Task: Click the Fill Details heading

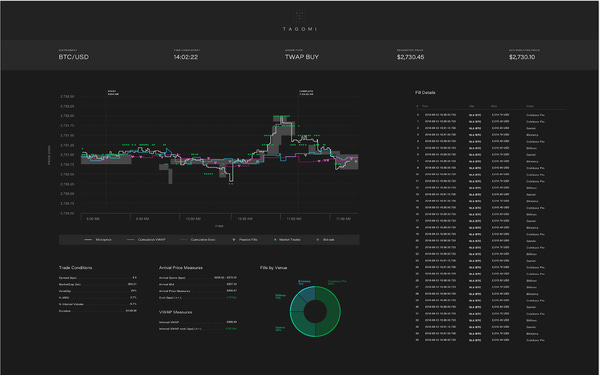Action: (425, 93)
